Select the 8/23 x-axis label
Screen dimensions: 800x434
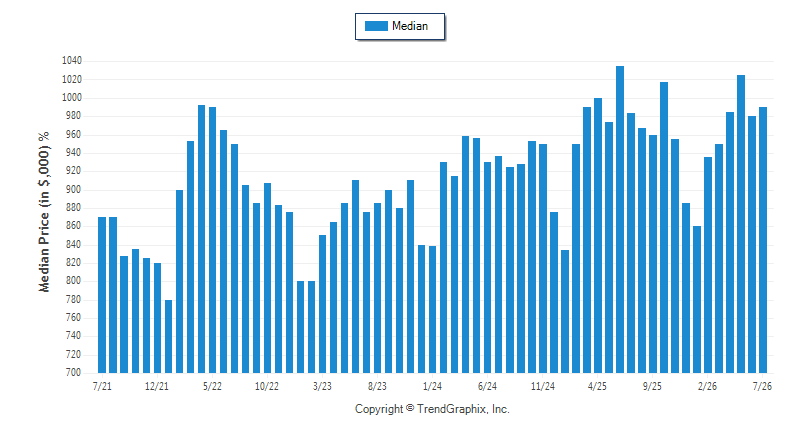coord(377,386)
